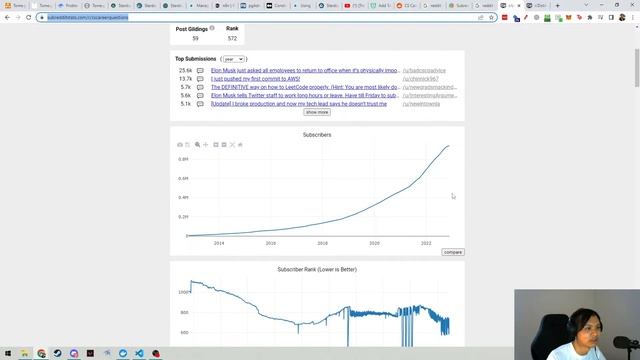Switch to the YouTube browser tab
640x360 pixels.
354,6
